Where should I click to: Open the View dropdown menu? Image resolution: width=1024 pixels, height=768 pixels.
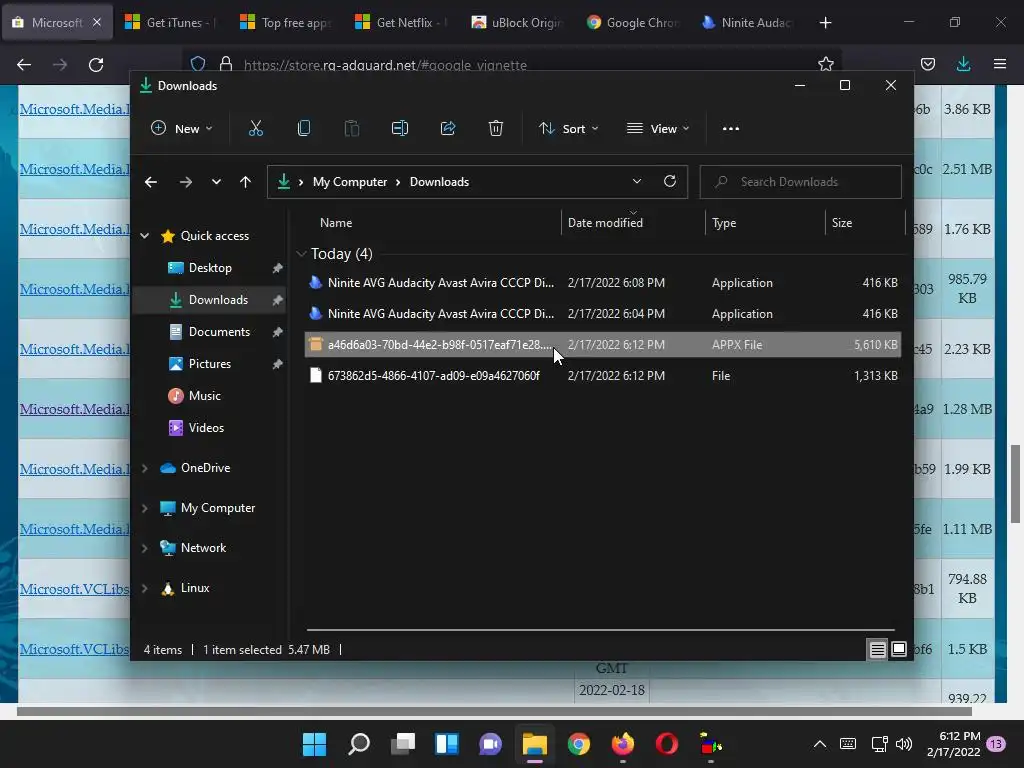pos(658,129)
